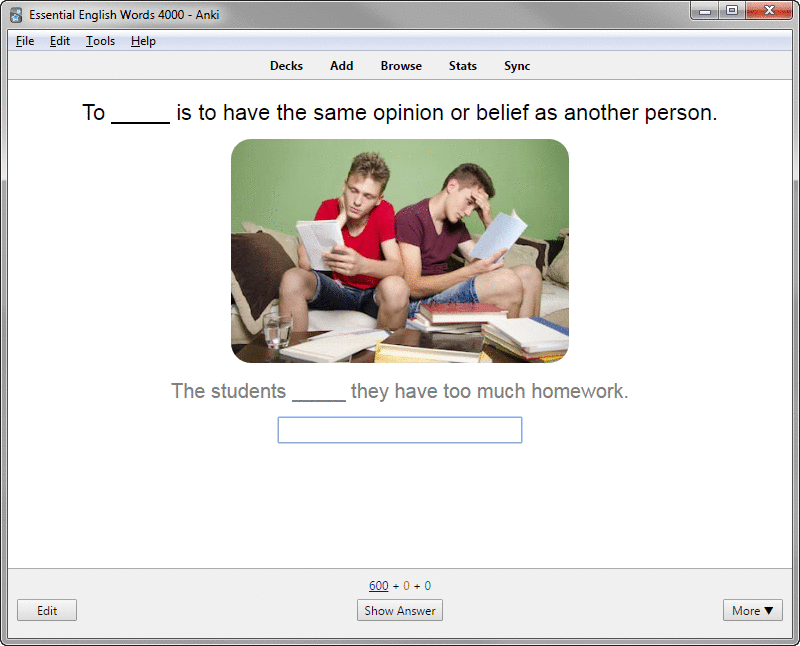Go to the Decks screen
The image size is (800, 646).
(286, 66)
